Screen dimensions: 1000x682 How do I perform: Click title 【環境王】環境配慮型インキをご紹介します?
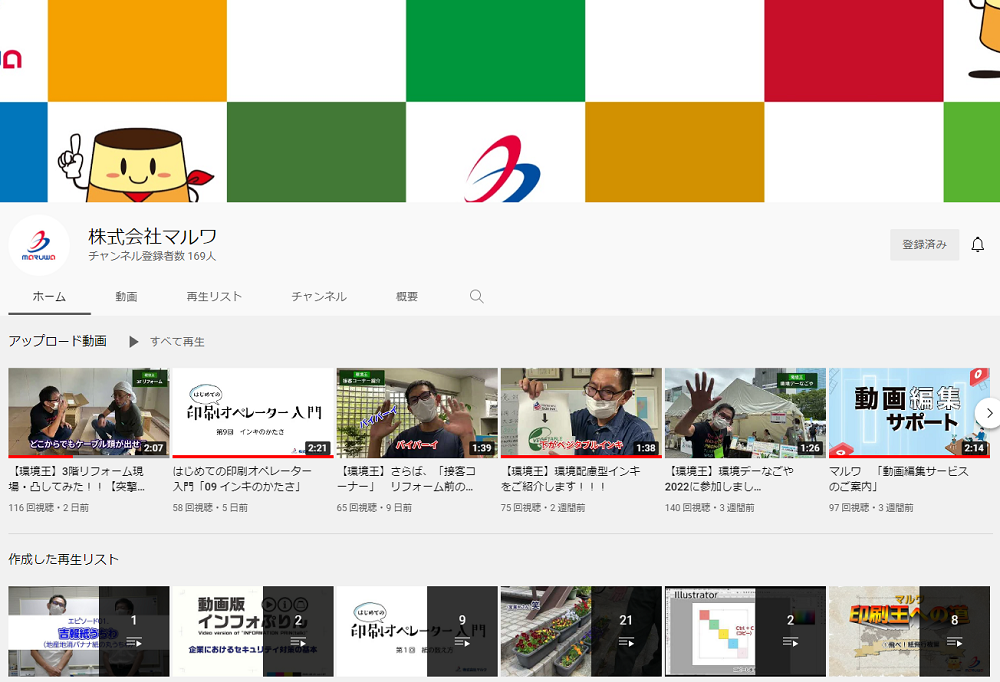coord(570,478)
